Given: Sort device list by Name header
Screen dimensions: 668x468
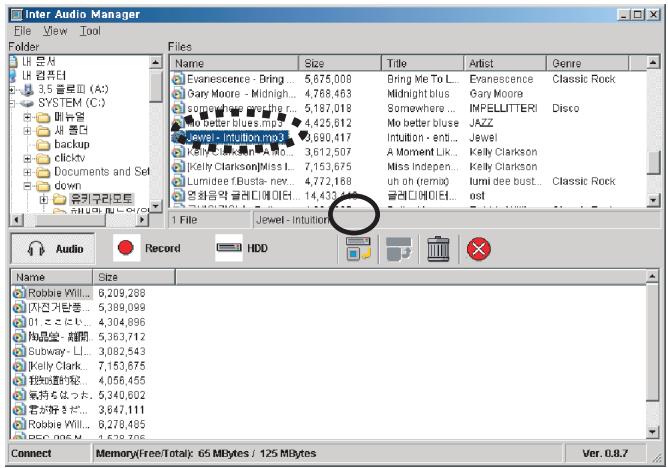Looking at the screenshot, I should (x=52, y=277).
